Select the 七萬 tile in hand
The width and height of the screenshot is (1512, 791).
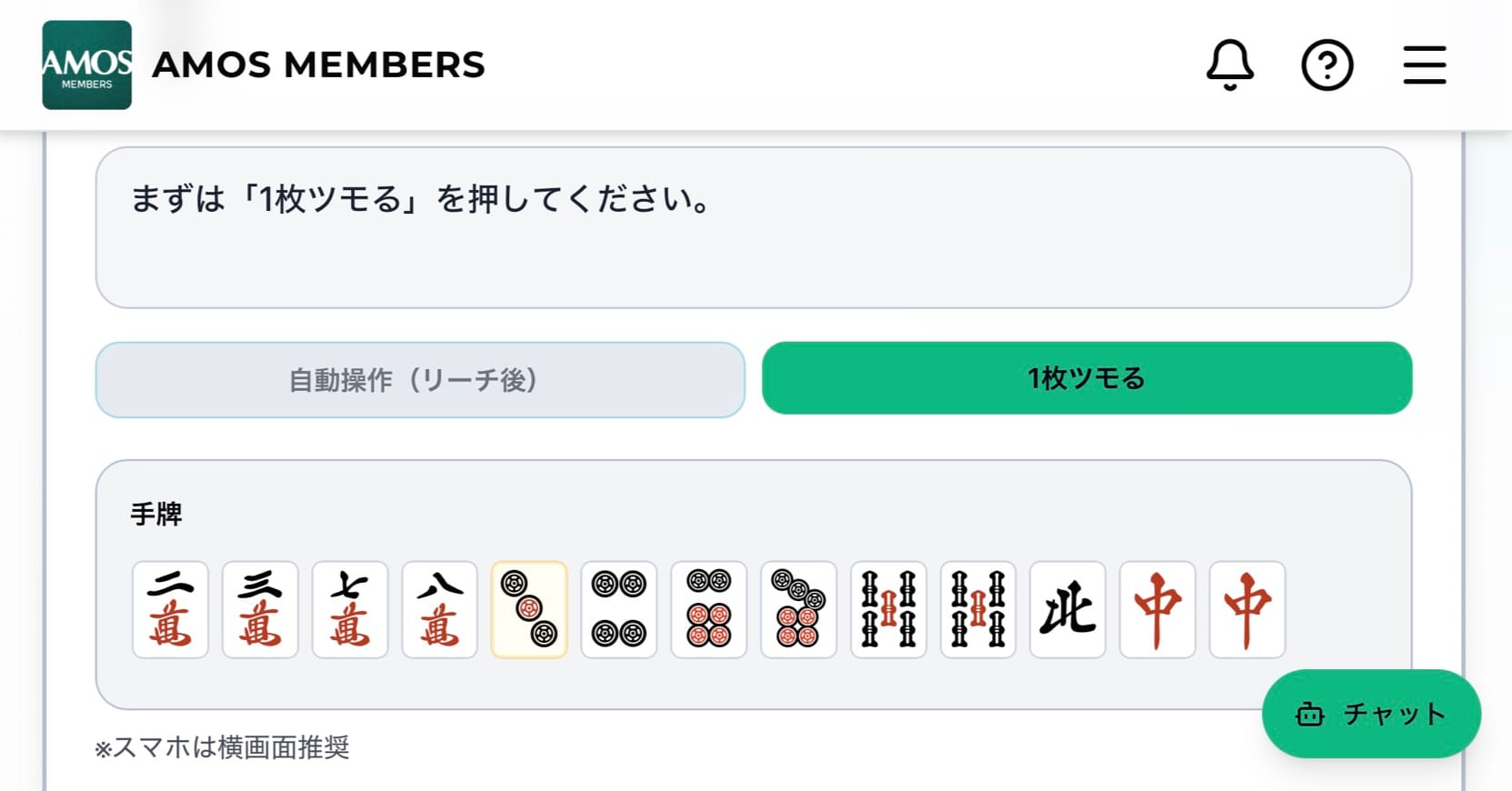tap(350, 609)
